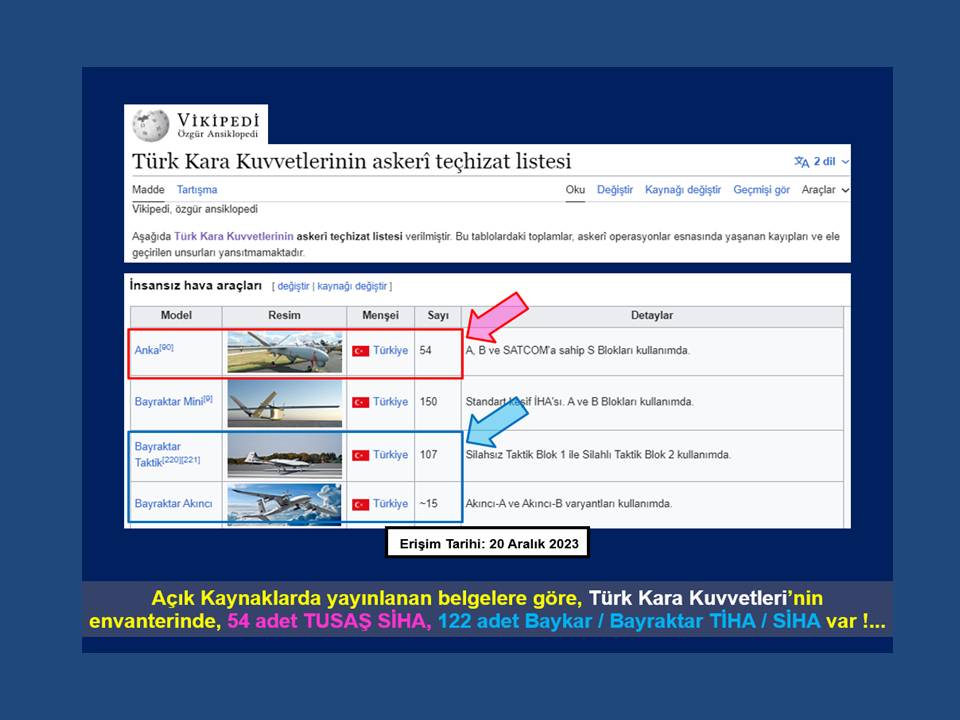Click the Turkish flag in Bayraktar Taktik row

point(361,455)
